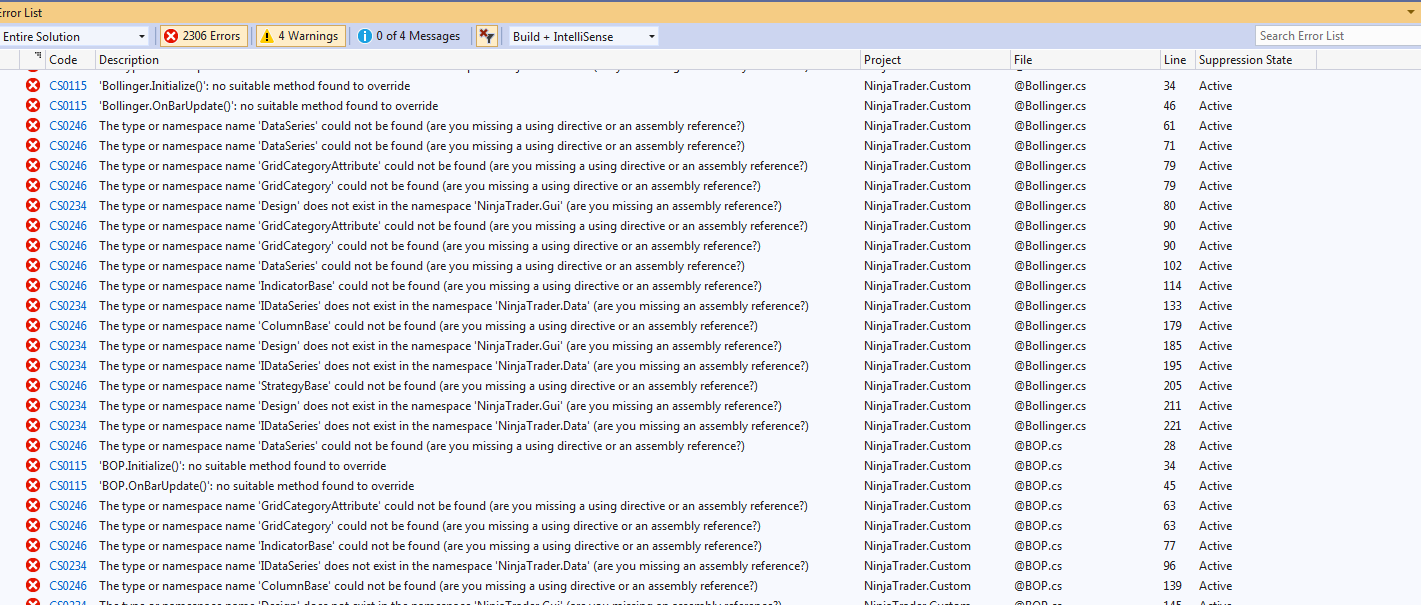Click the clear all filters icon
Image resolution: width=1421 pixels, height=605 pixels.
486,36
